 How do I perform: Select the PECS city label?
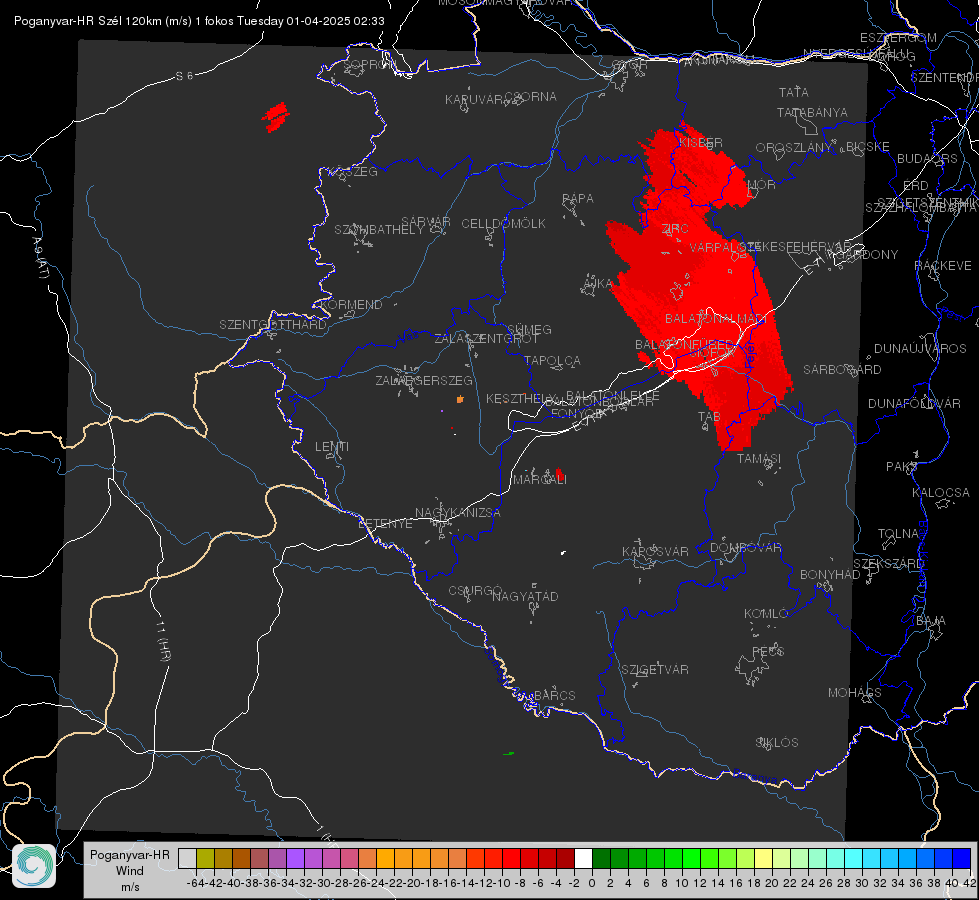point(767,651)
